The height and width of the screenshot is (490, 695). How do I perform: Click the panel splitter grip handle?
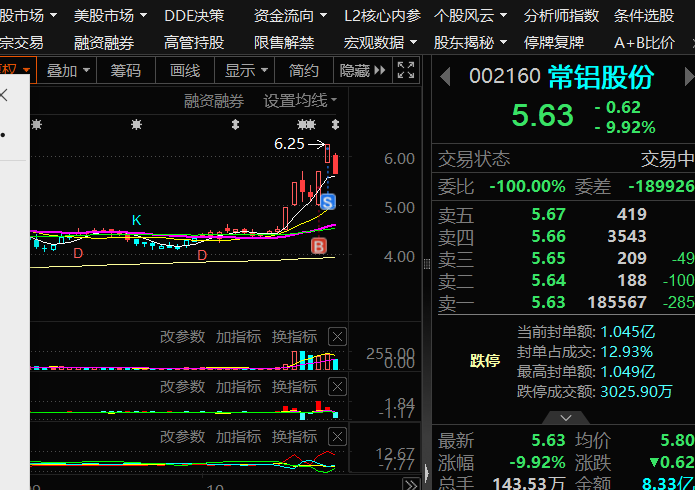tap(427, 264)
